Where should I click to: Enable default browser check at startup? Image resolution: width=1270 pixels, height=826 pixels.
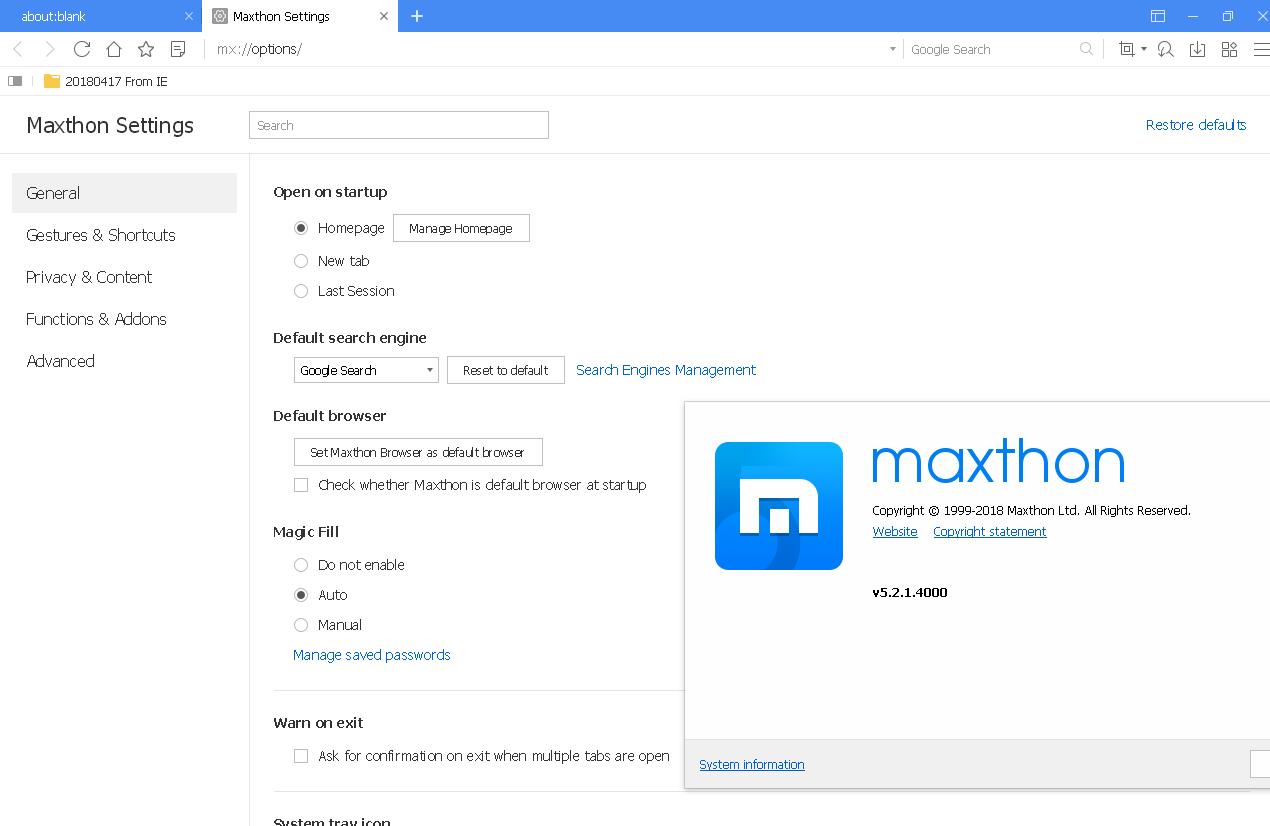(x=301, y=485)
